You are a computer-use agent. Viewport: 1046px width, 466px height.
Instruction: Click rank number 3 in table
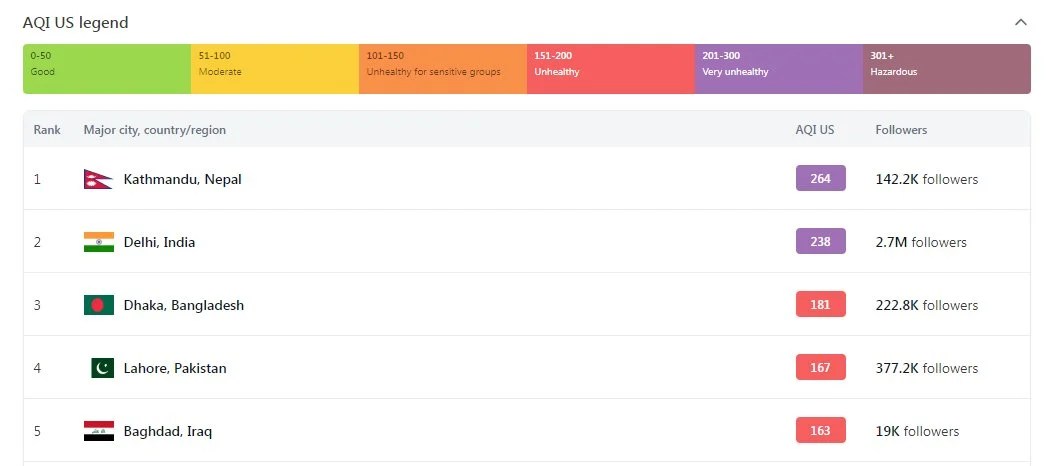point(37,305)
